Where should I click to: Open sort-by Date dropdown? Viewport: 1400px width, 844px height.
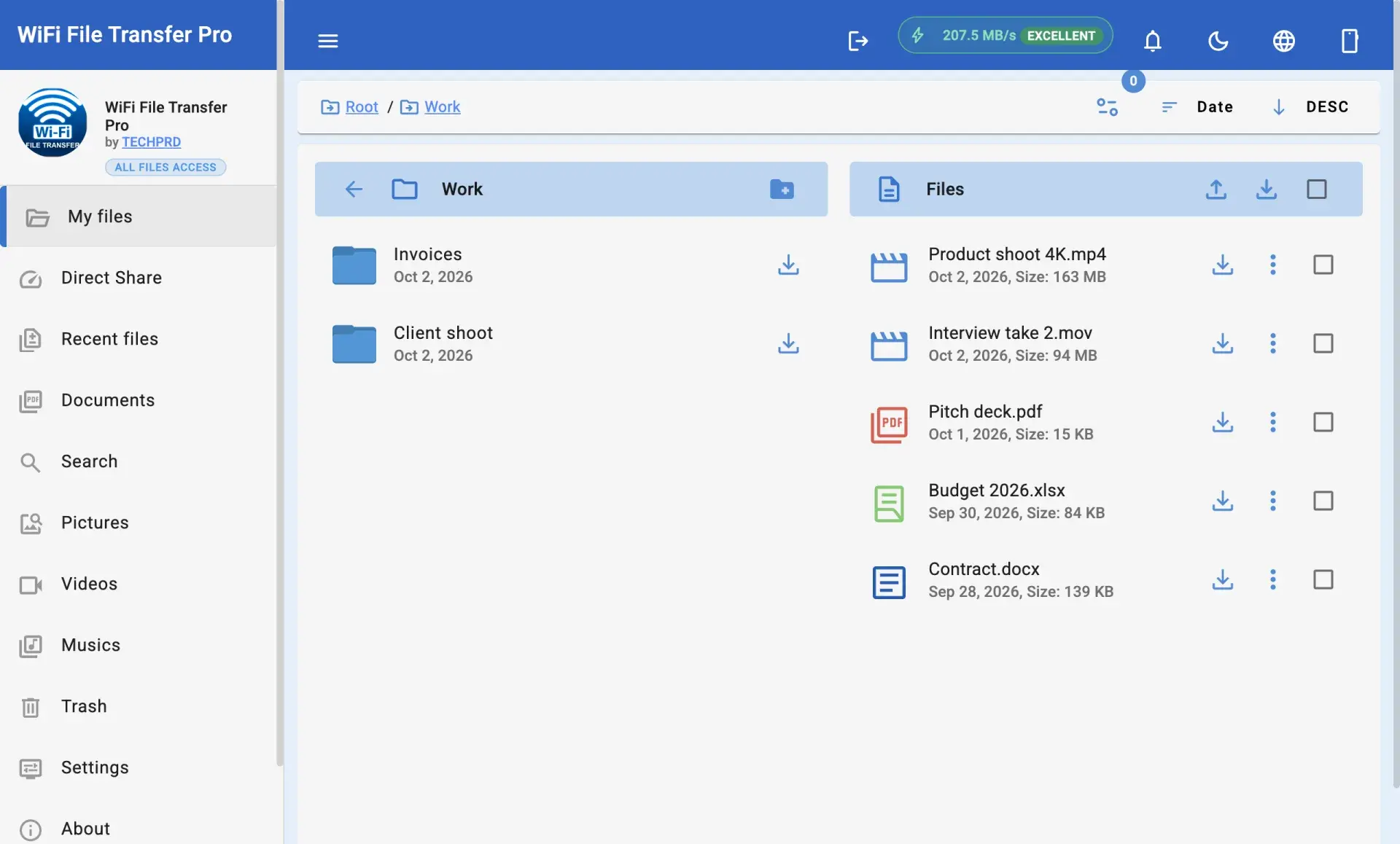coord(1197,107)
